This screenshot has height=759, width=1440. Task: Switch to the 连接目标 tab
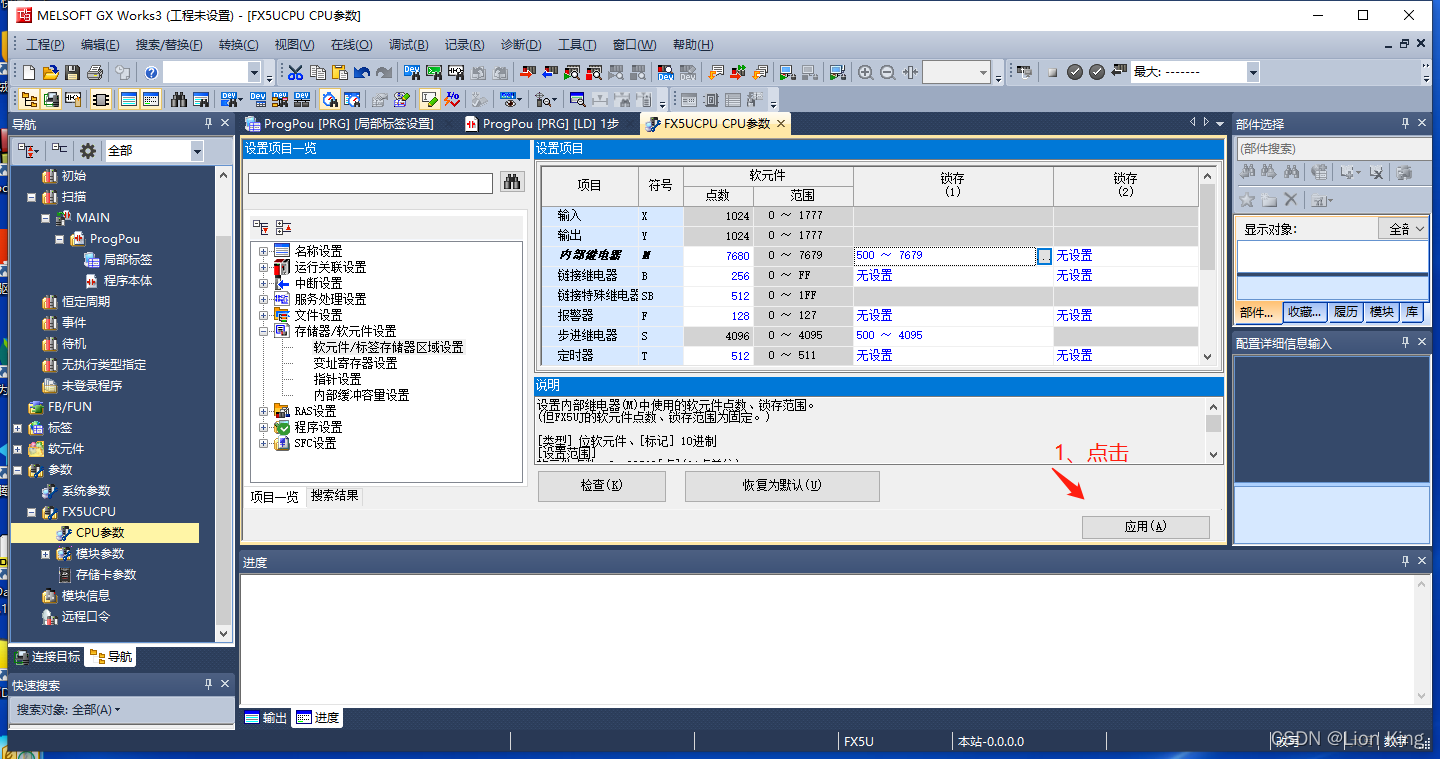(48, 657)
